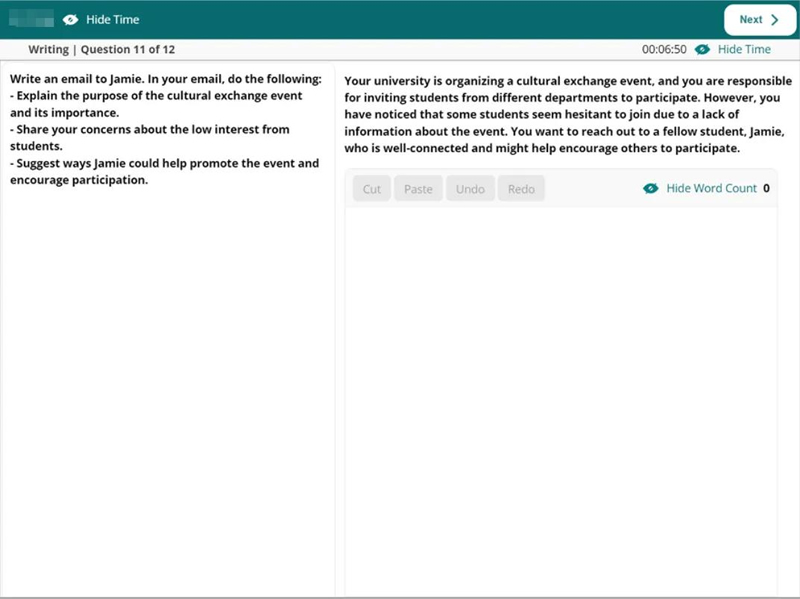Viewport: 800px width, 599px height.
Task: Undo the last edit in the editor
Action: [470, 189]
